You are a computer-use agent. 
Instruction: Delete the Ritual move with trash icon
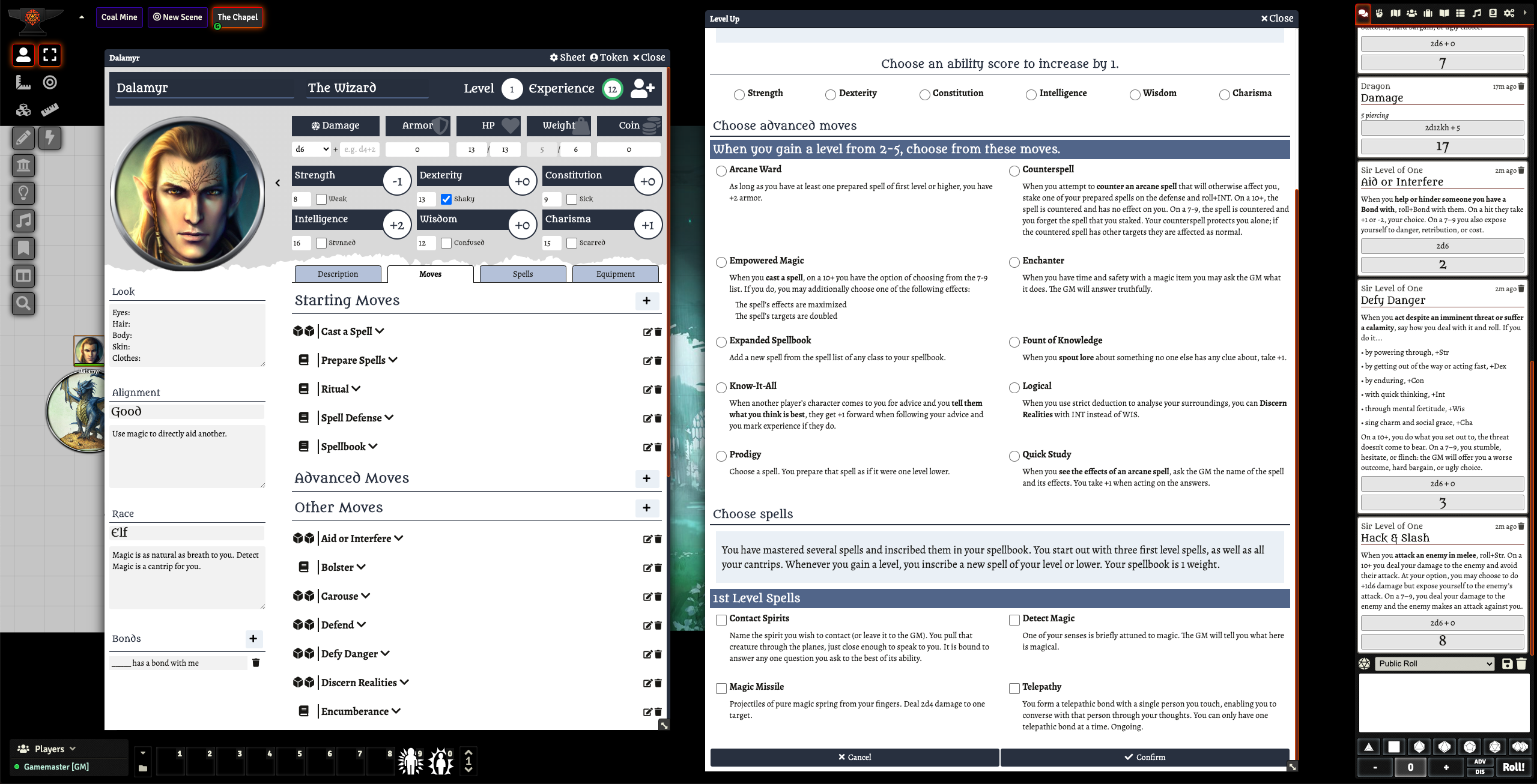pyautogui.click(x=658, y=390)
